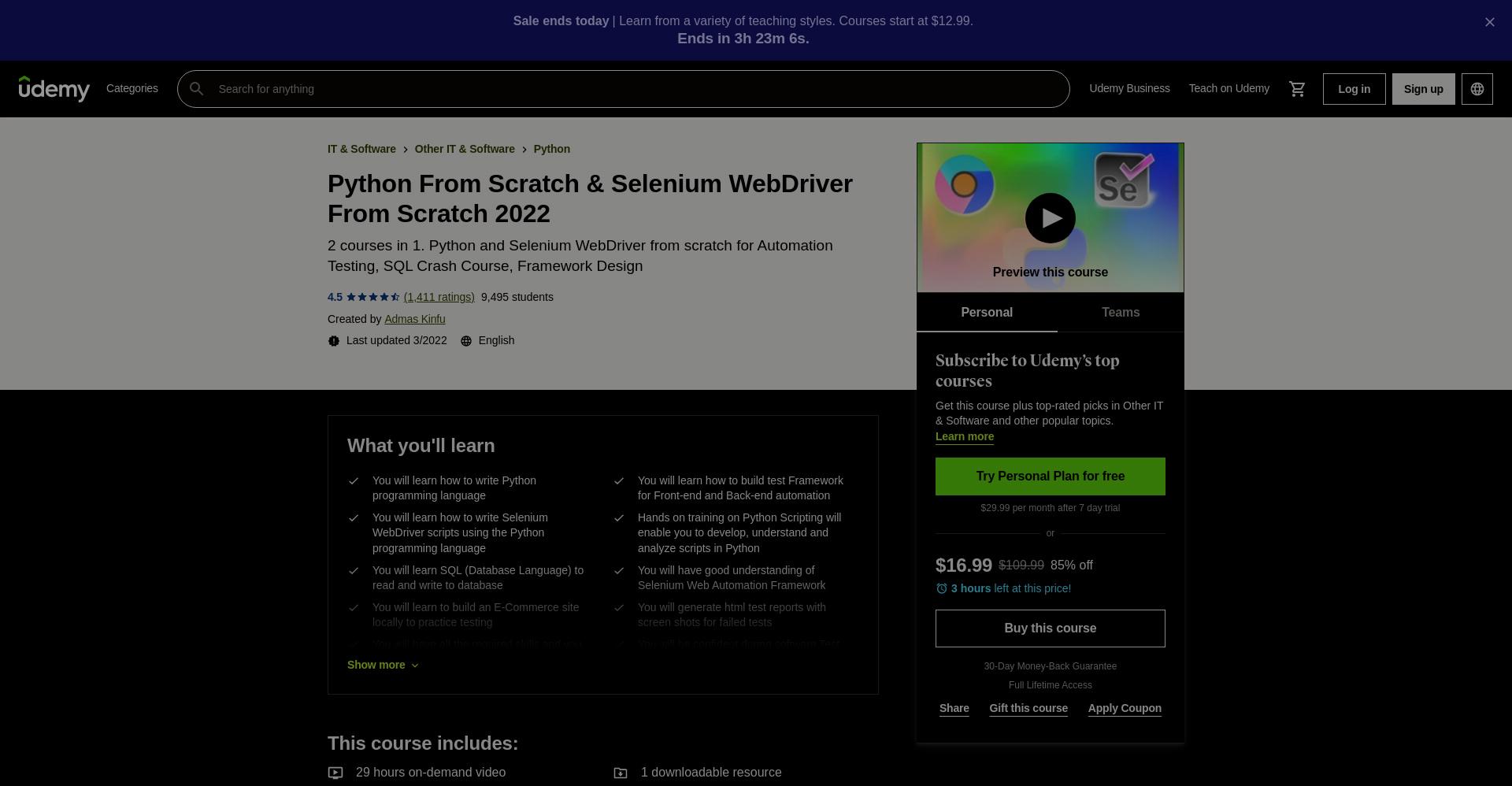
Task: Click the Sale ends today banner text
Action: (561, 21)
